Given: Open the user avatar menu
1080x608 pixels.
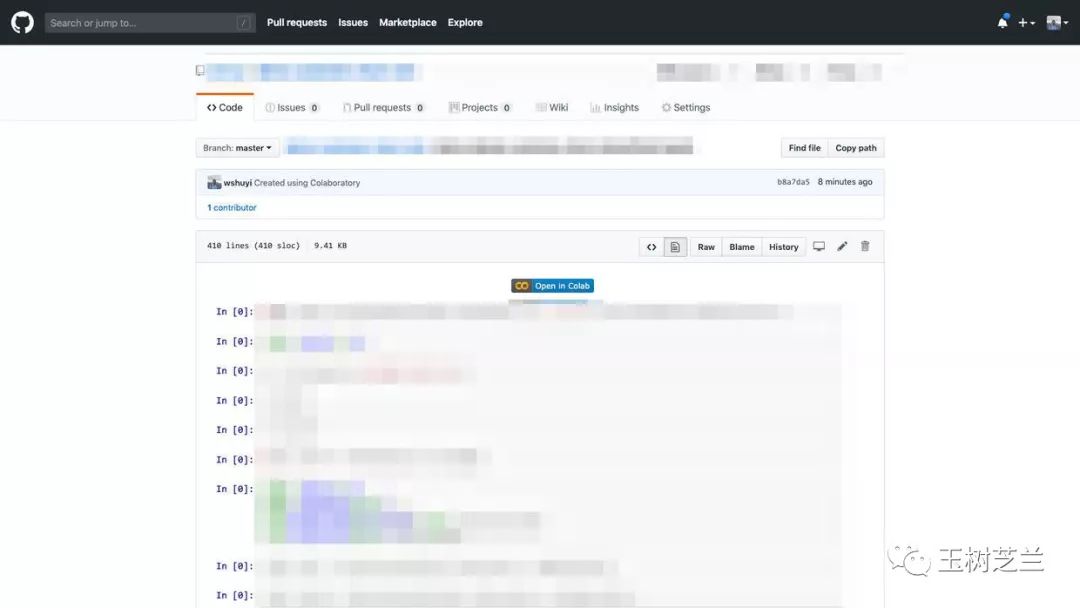Looking at the screenshot, I should (1057, 23).
